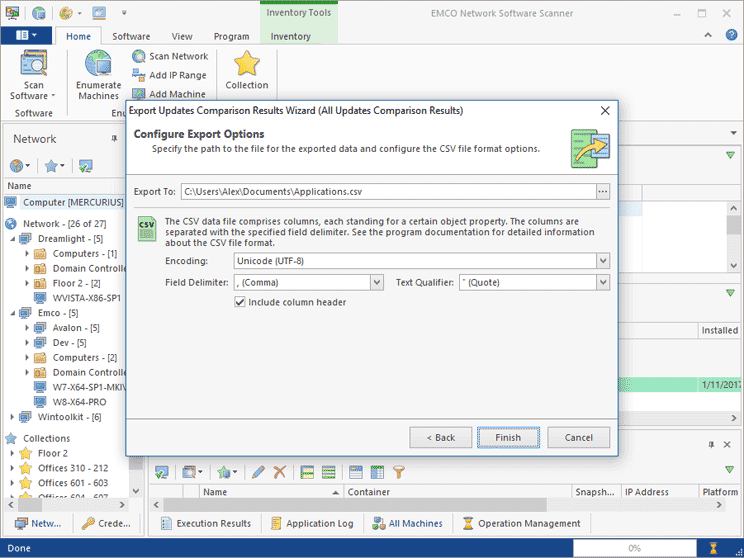
Task: Collapse the Dreamlight tree node
Action: click(12, 239)
